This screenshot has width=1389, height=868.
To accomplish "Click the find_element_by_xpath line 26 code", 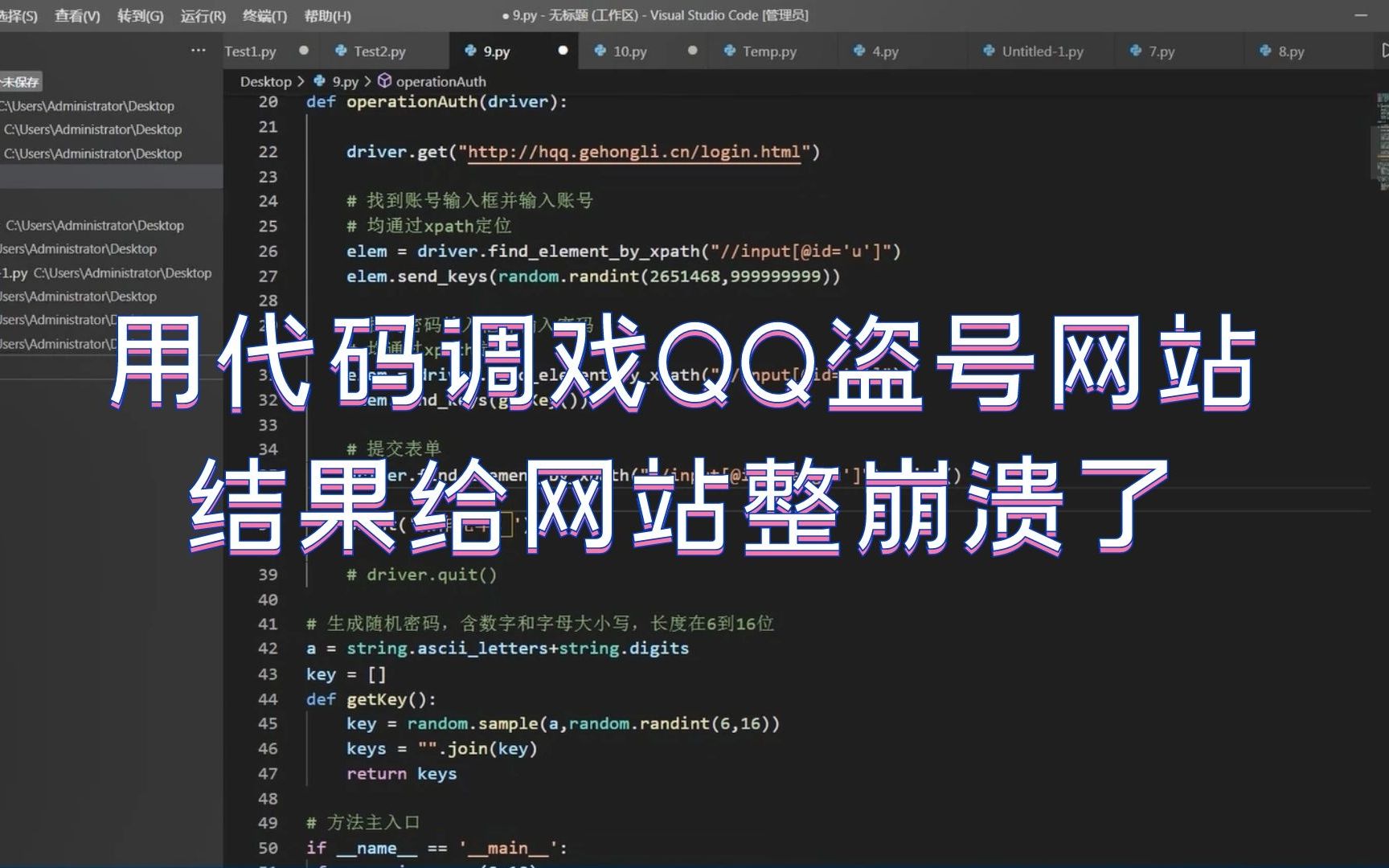I will 623,251.
